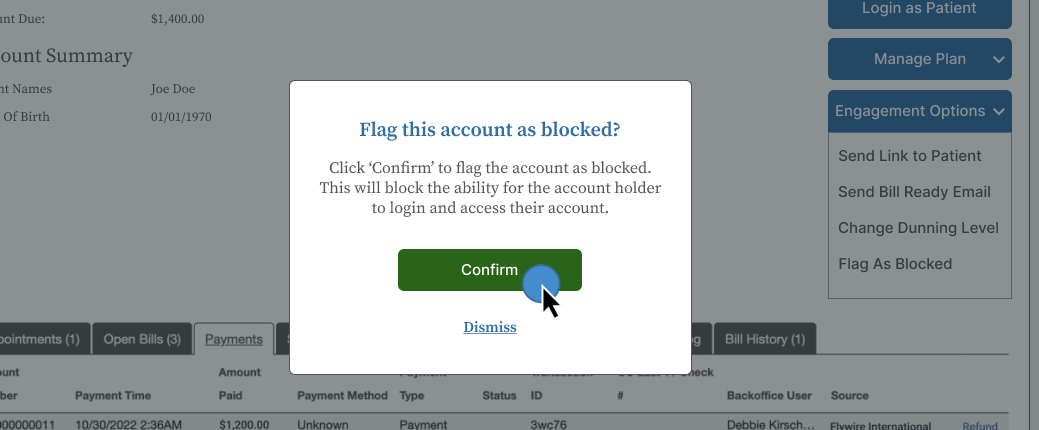Dismiss the blocked account dialog
This screenshot has height=430, width=1039.
[x=490, y=327]
